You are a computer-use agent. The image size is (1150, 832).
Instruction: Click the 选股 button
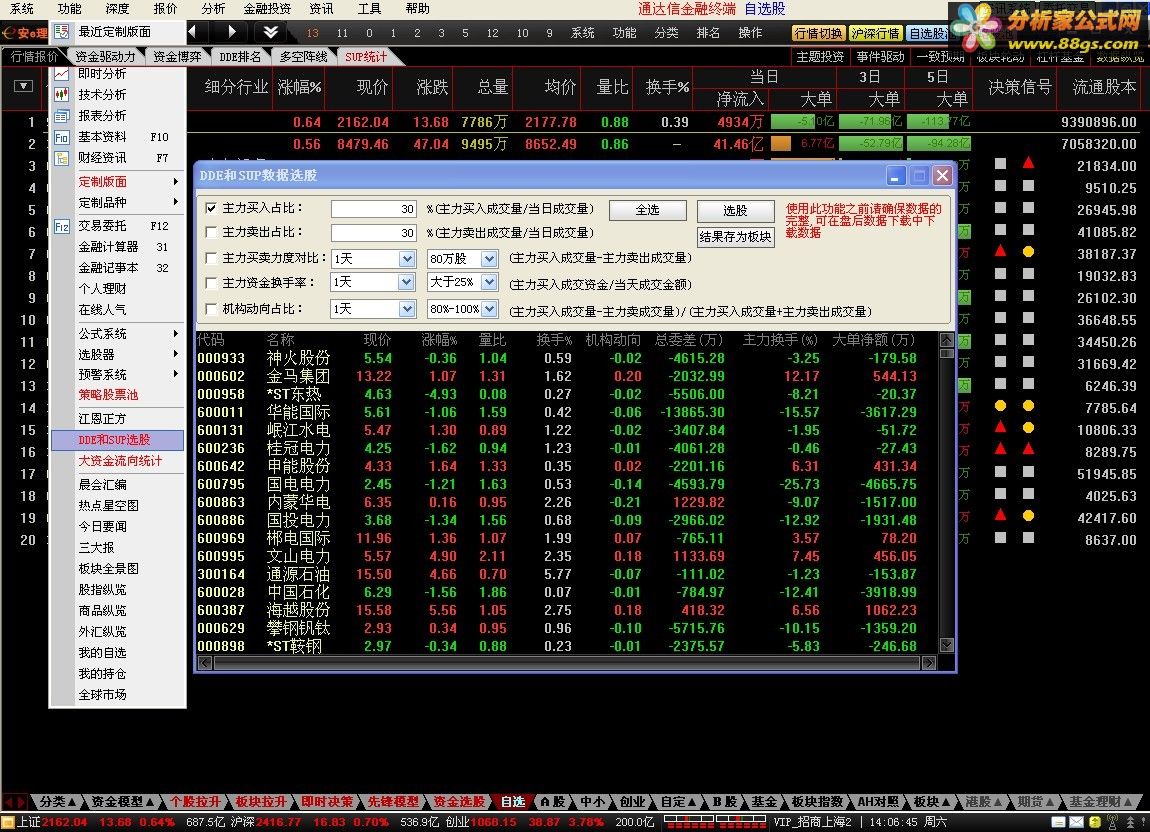(735, 211)
